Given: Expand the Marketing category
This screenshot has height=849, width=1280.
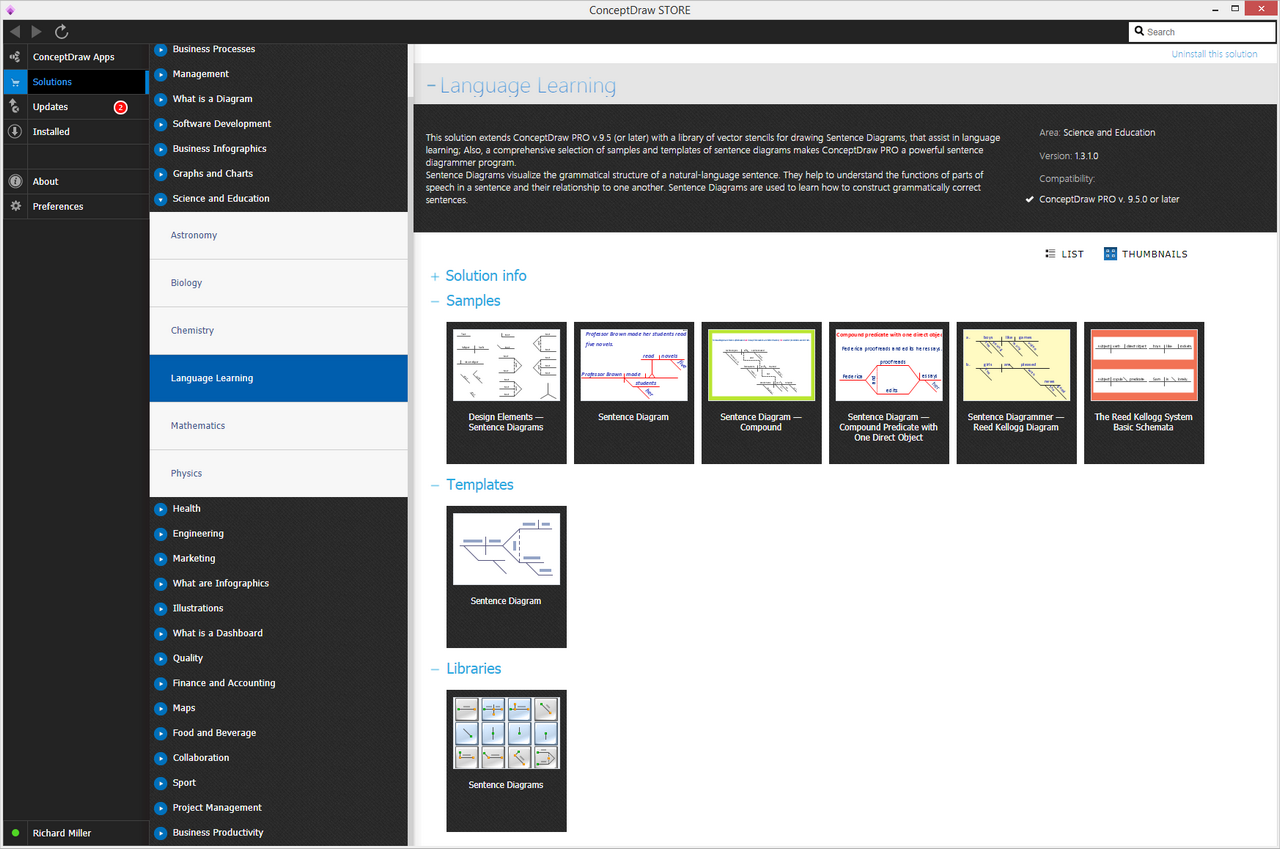Looking at the screenshot, I should [x=161, y=559].
